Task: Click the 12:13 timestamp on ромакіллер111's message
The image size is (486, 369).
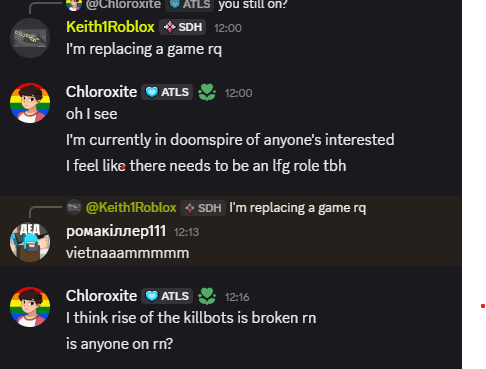Action: tap(186, 232)
